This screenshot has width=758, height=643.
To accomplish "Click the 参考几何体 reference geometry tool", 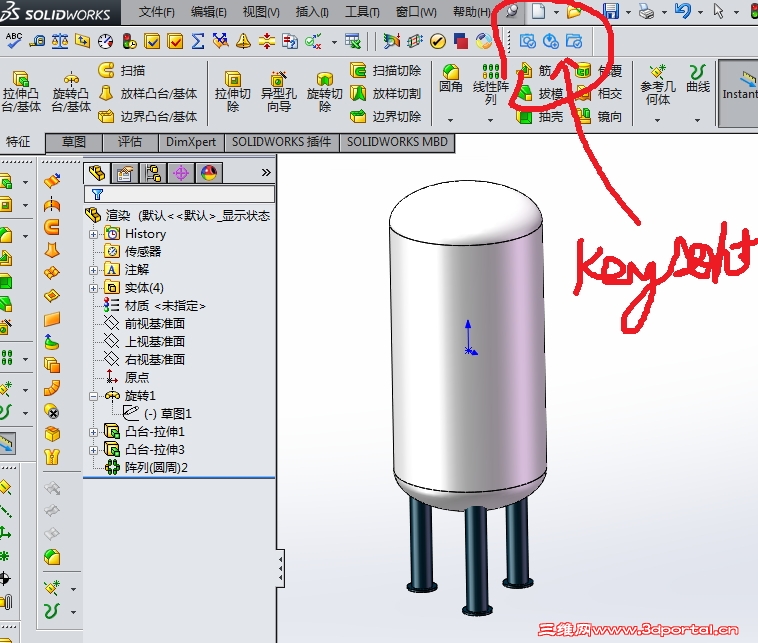I will (657, 85).
